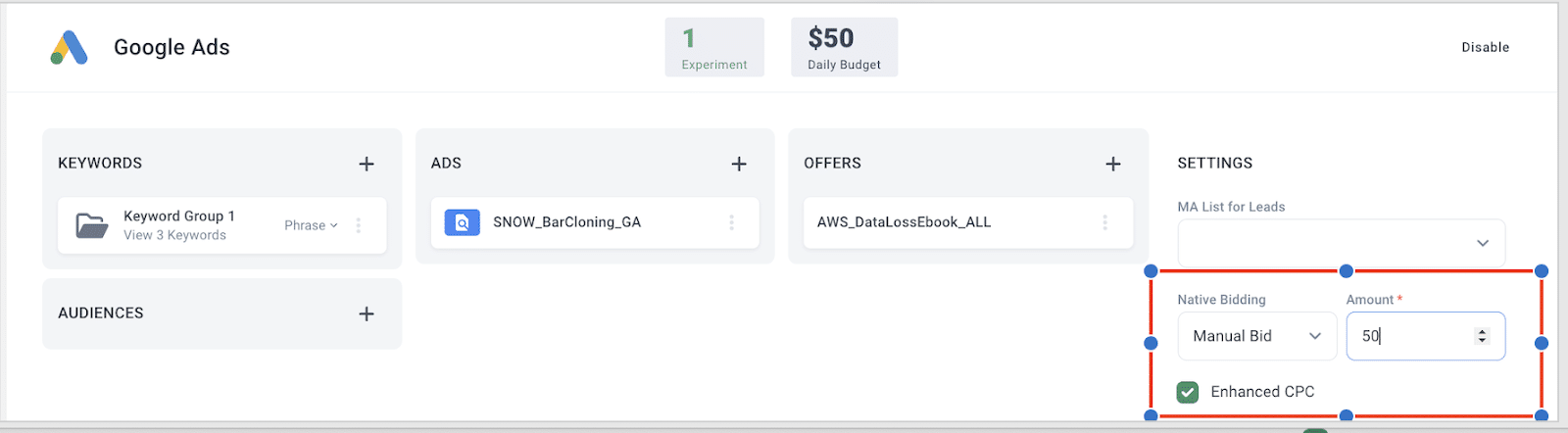
Task: Open SNOW_BarCloning_GA ad options menu
Action: [731, 222]
